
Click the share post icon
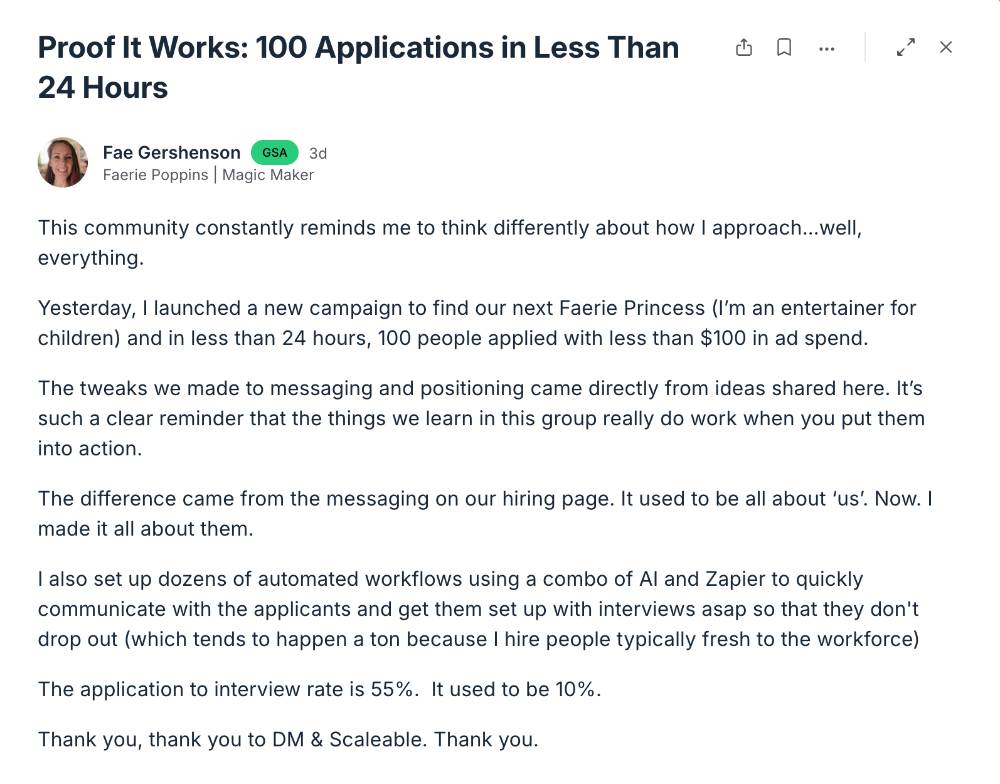coord(744,47)
